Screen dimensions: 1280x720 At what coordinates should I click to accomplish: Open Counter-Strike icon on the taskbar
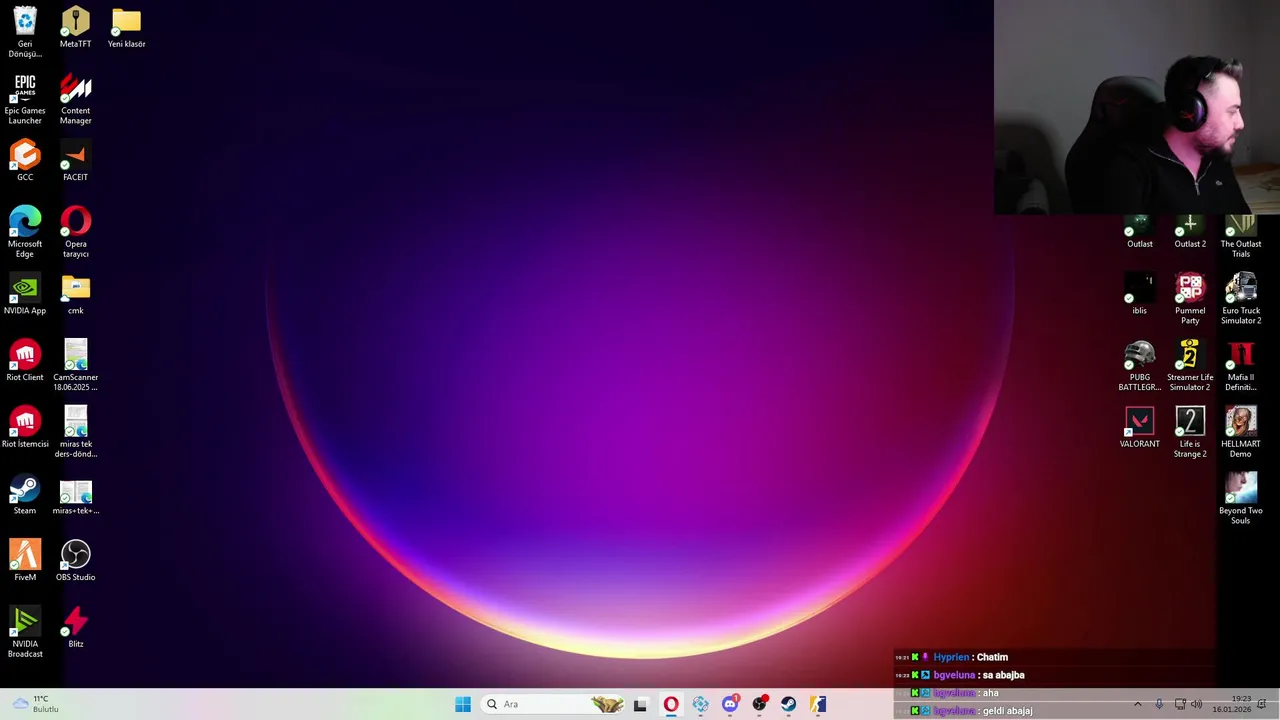pos(818,704)
